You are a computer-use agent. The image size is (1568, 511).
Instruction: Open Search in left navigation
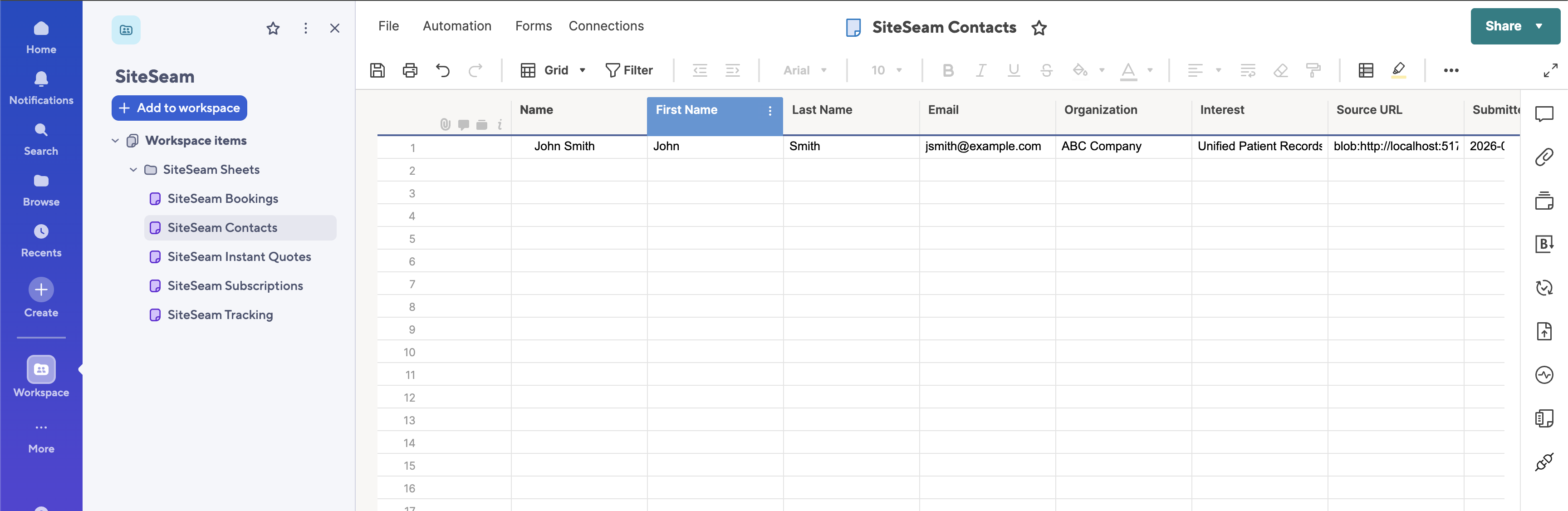click(x=41, y=139)
